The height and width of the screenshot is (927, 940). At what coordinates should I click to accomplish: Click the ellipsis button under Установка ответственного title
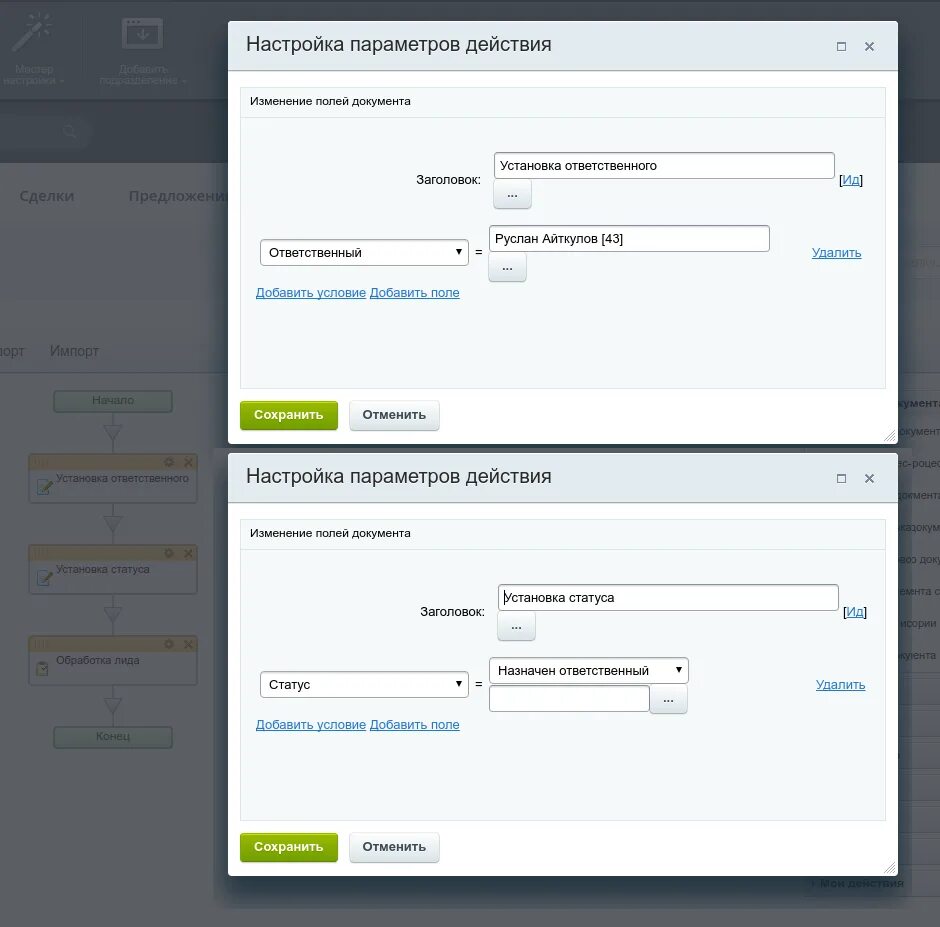click(x=512, y=195)
